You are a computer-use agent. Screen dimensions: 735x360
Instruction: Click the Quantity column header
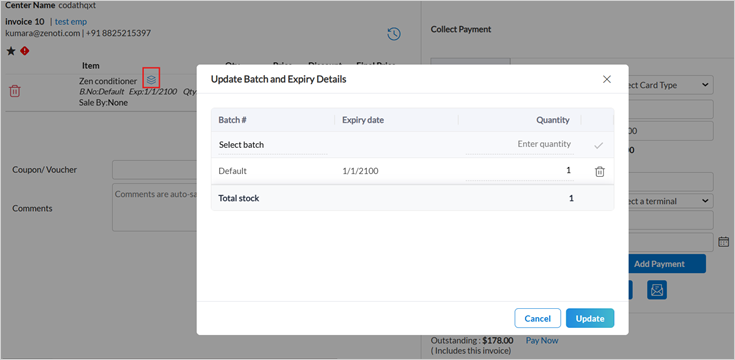click(x=553, y=120)
